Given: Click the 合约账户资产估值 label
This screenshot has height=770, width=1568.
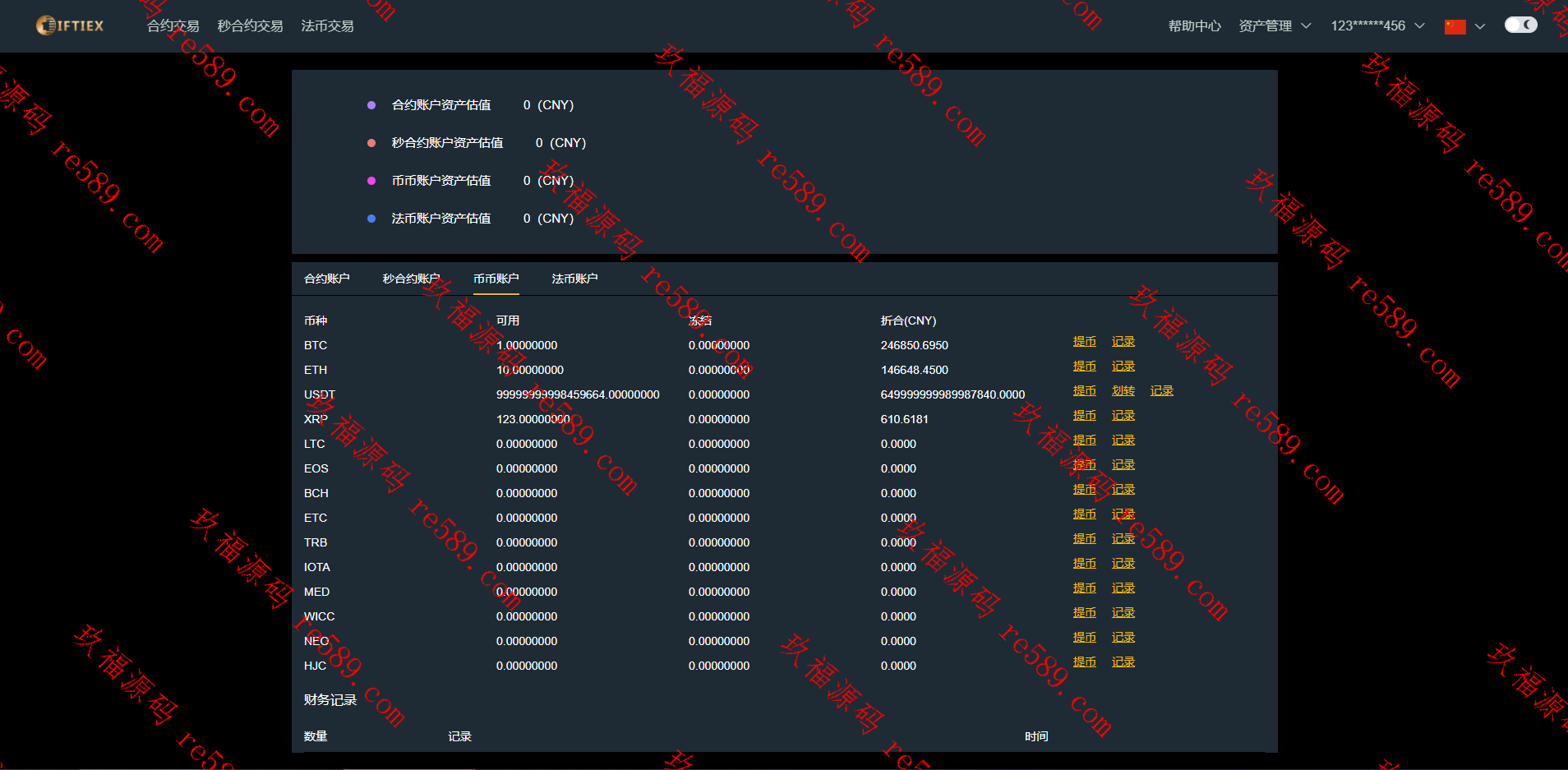Looking at the screenshot, I should (x=441, y=105).
